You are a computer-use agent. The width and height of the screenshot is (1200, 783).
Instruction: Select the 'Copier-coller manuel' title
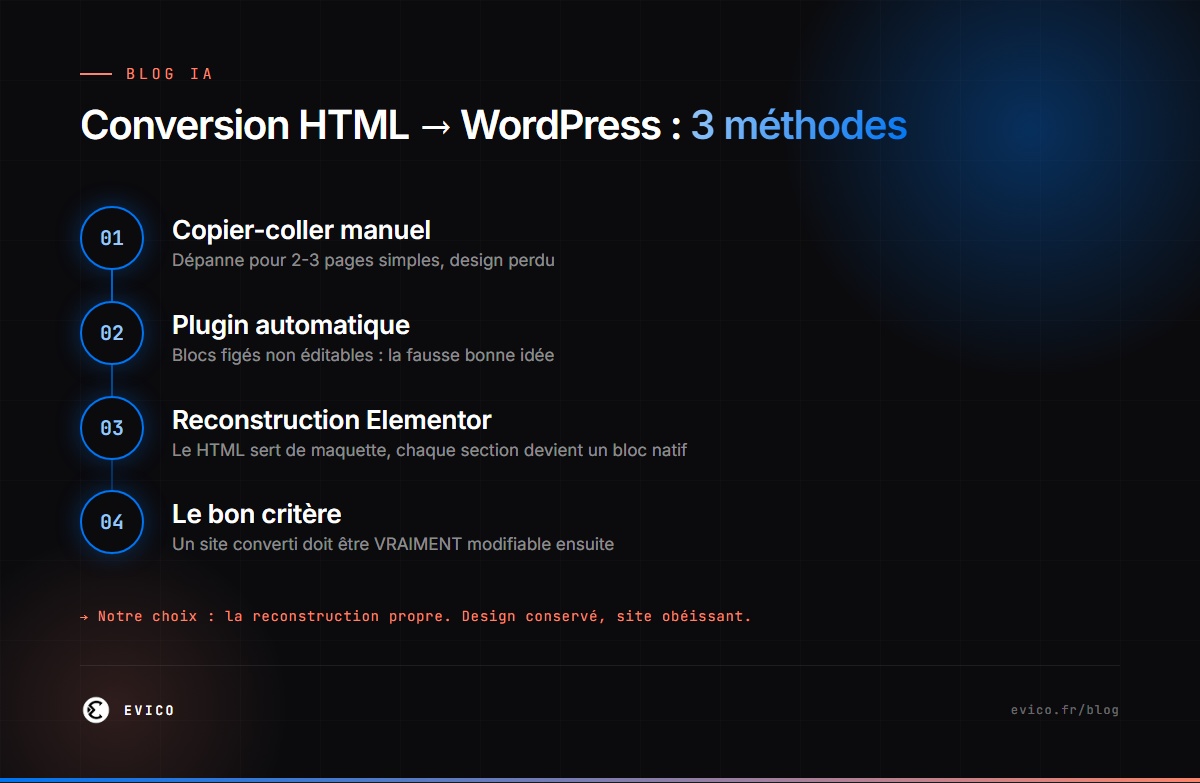tap(301, 230)
